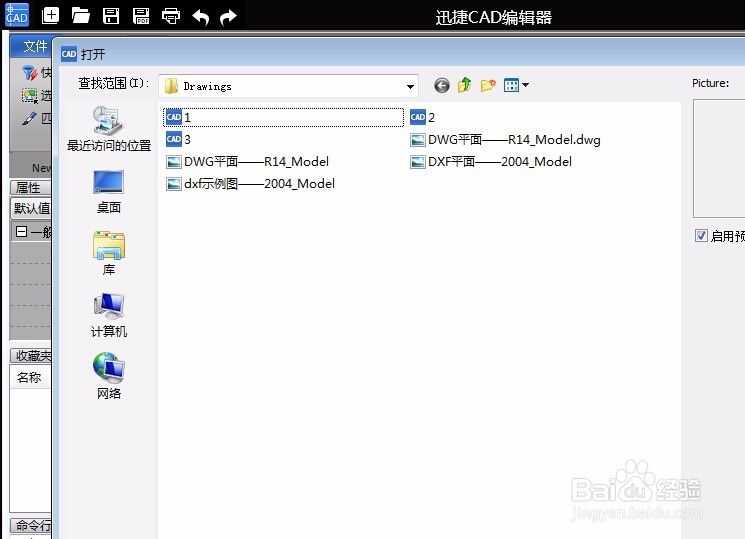Click the selection tool icon in ribbon
The width and height of the screenshot is (745, 539).
coord(29,96)
